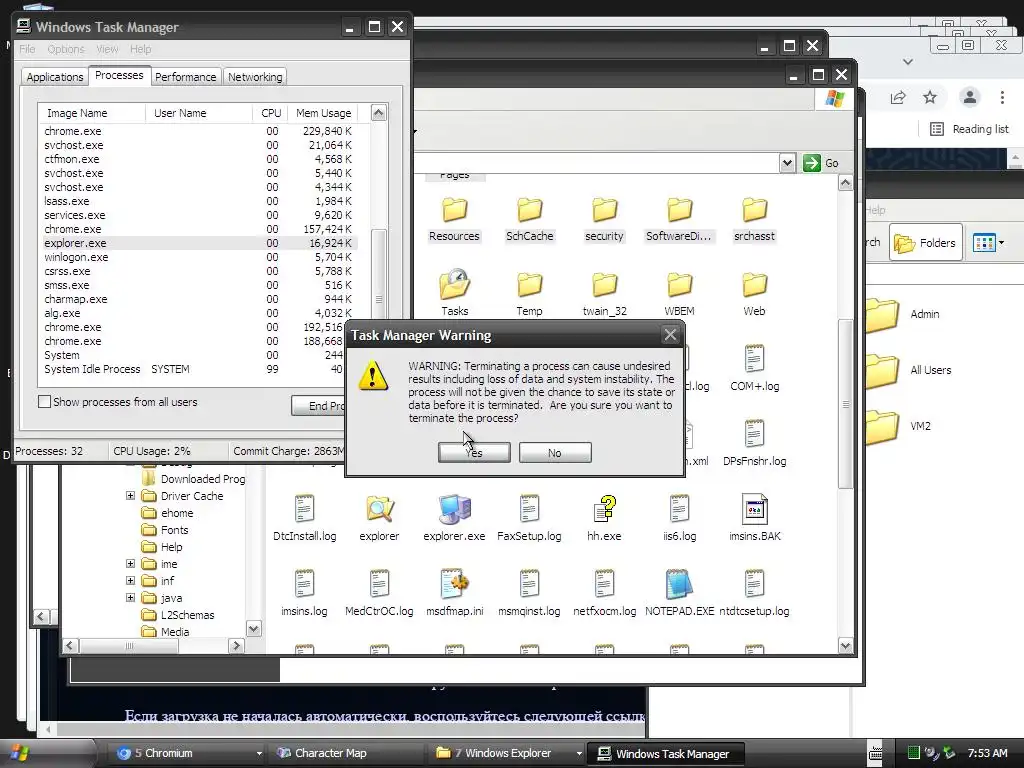Select the FaxSetup.log file icon
Viewport: 1024px width, 768px height.
(x=530, y=509)
